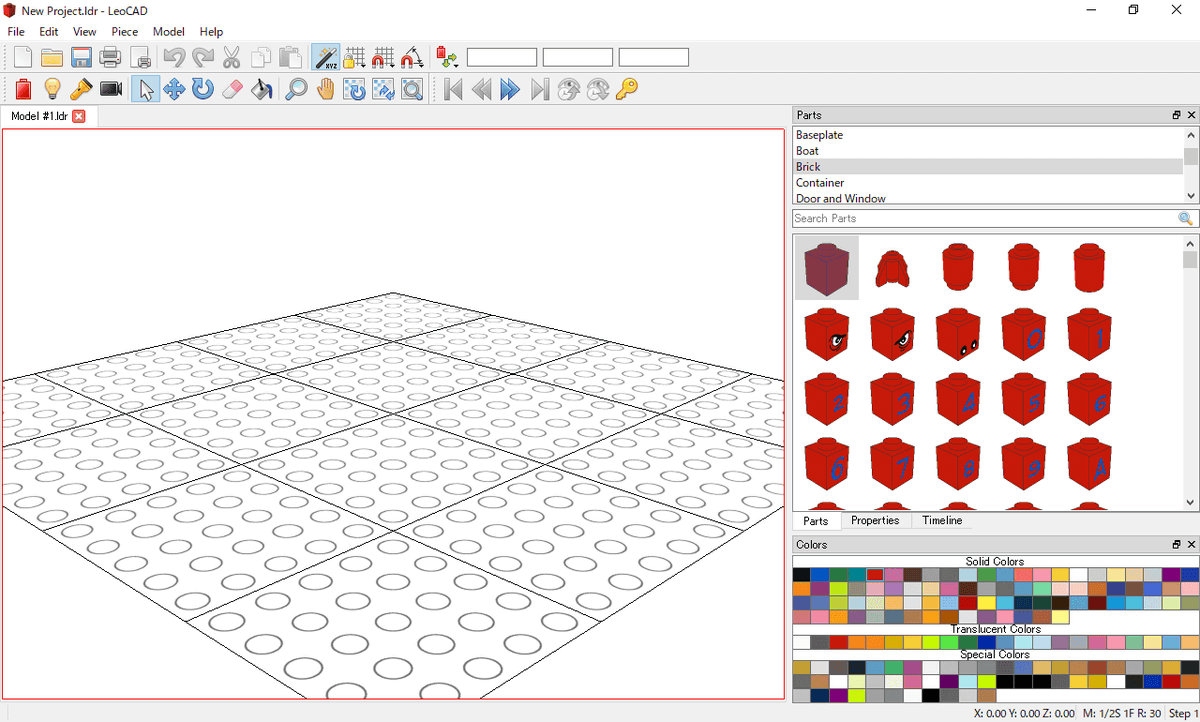Jump to the first step
Viewport: 1200px width, 722px height.
(x=453, y=89)
